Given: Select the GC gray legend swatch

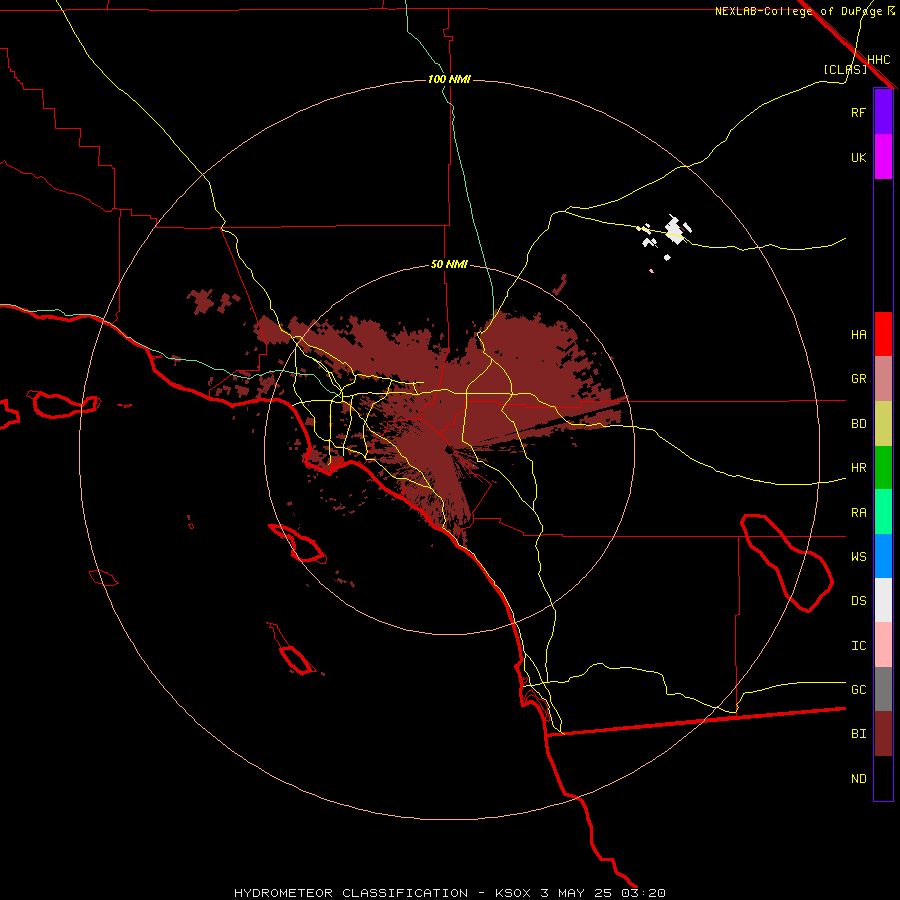Looking at the screenshot, I should pos(883,689).
